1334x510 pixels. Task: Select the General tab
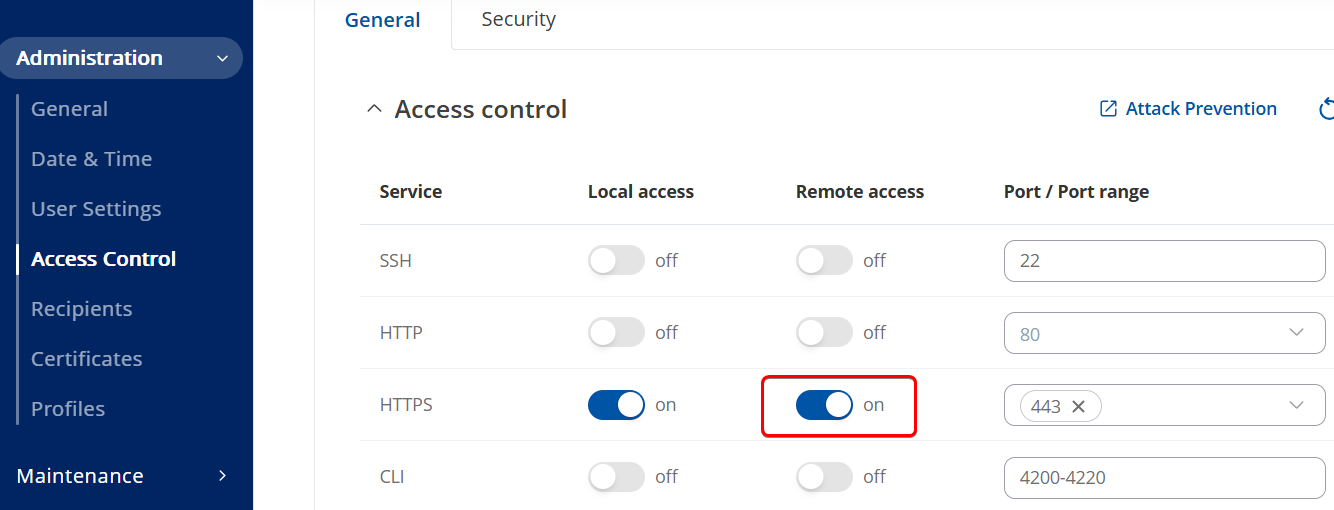click(x=383, y=21)
